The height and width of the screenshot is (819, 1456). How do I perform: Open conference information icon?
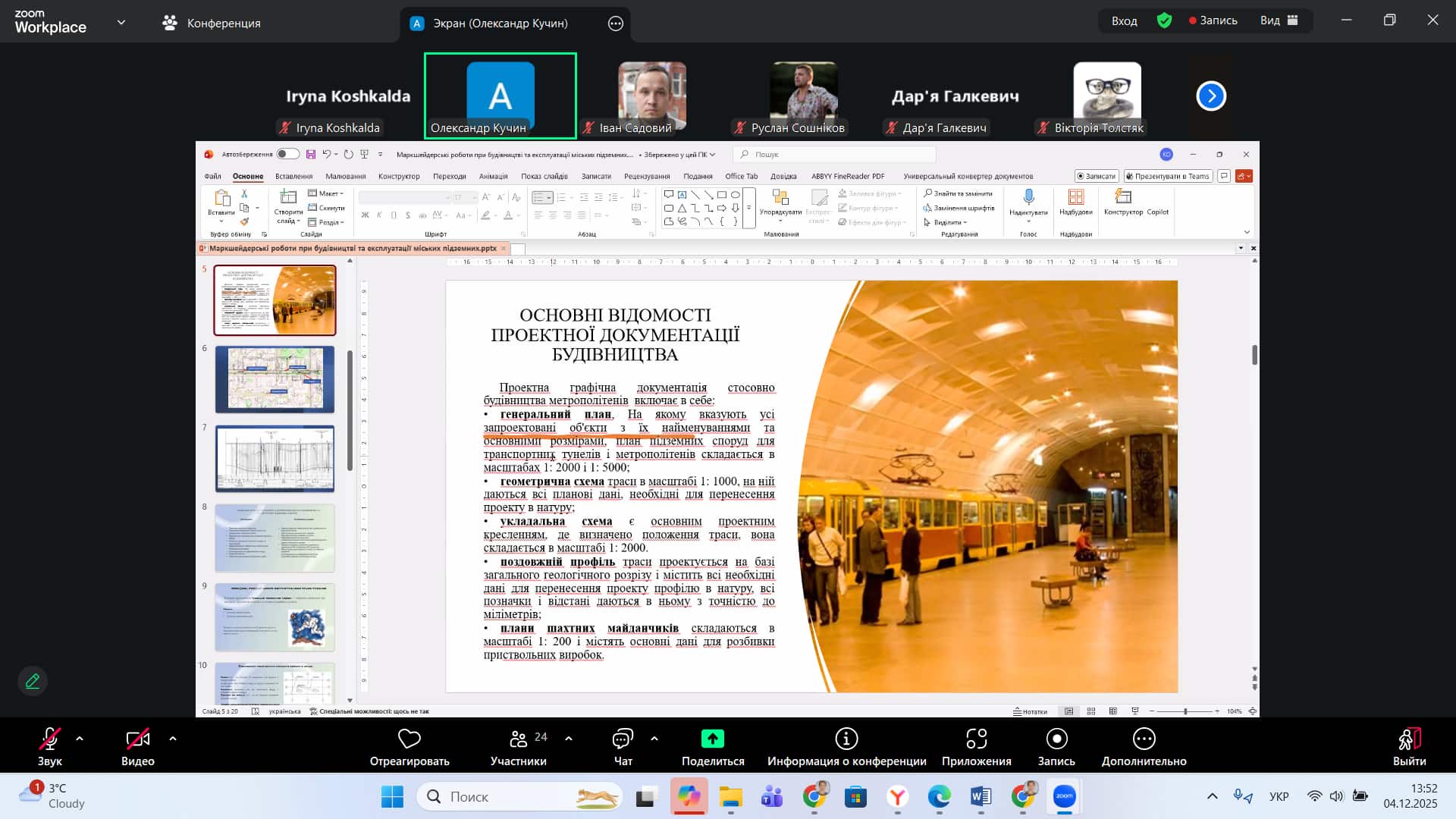tap(846, 739)
